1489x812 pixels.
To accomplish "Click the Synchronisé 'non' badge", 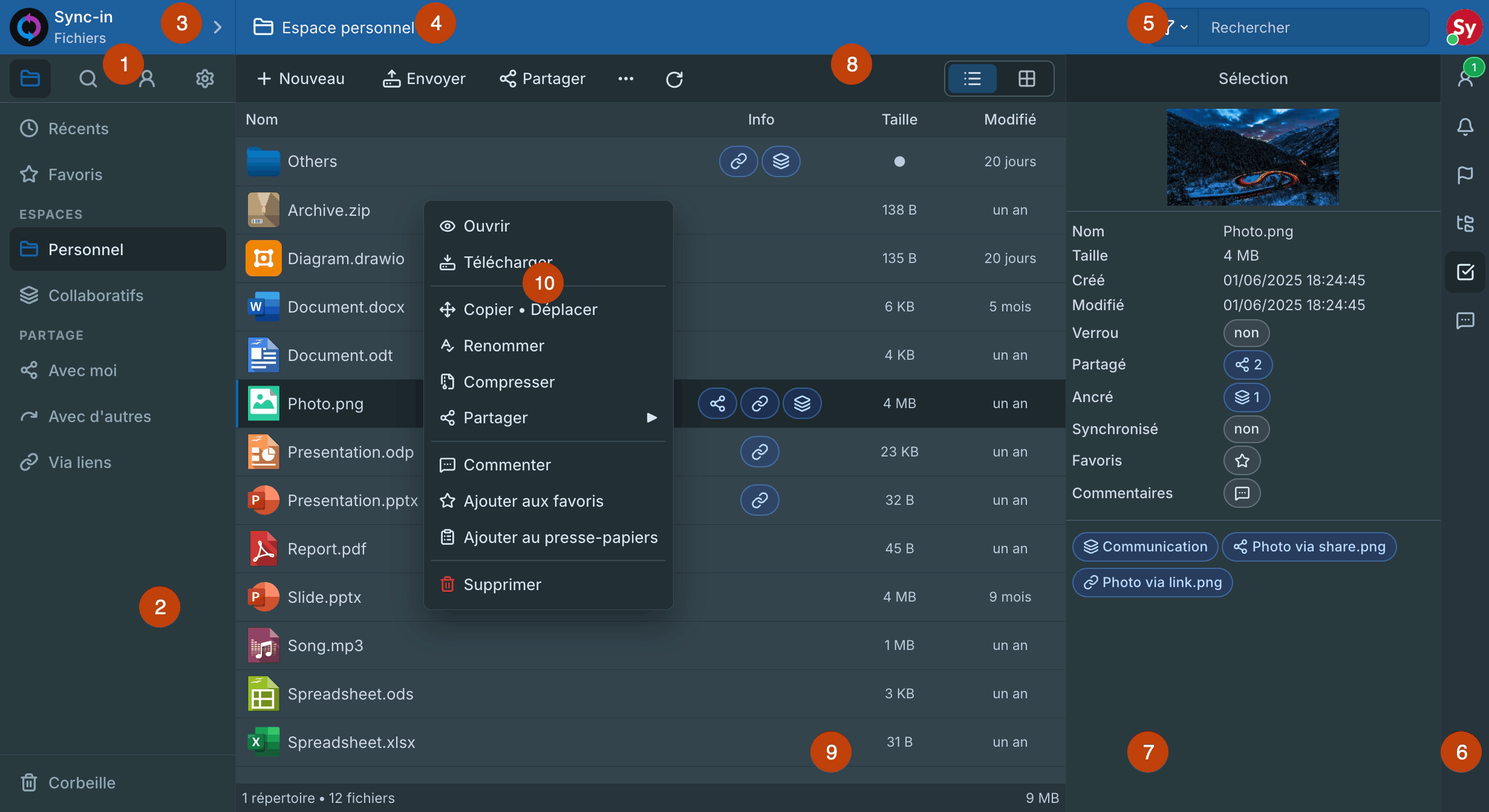I will pyautogui.click(x=1246, y=429).
